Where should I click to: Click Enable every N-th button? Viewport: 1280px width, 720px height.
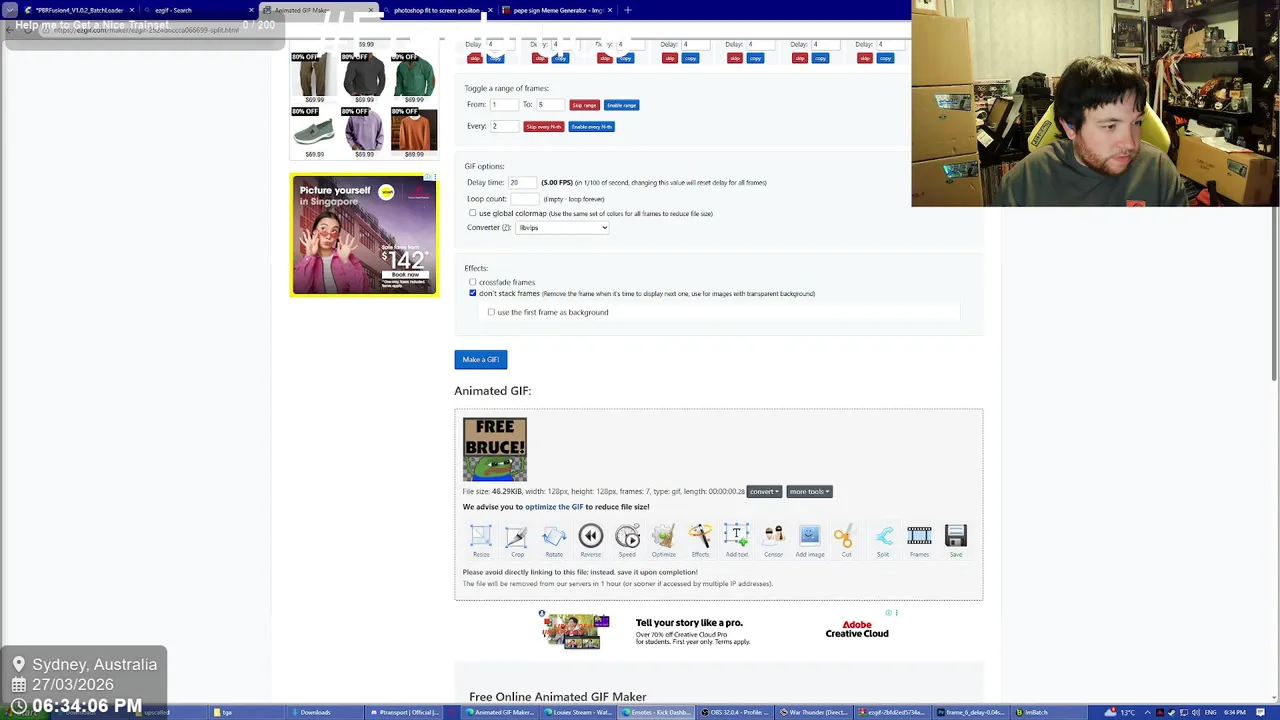pyautogui.click(x=592, y=127)
